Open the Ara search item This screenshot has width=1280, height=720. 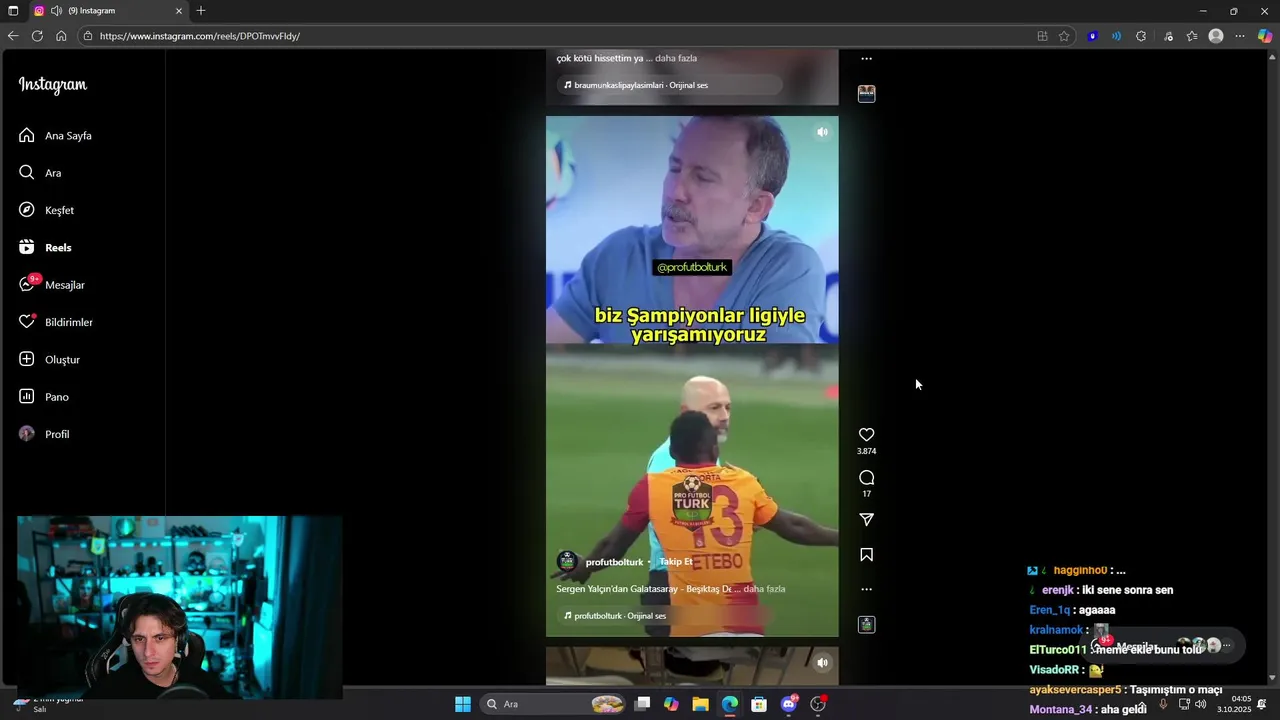click(40, 173)
